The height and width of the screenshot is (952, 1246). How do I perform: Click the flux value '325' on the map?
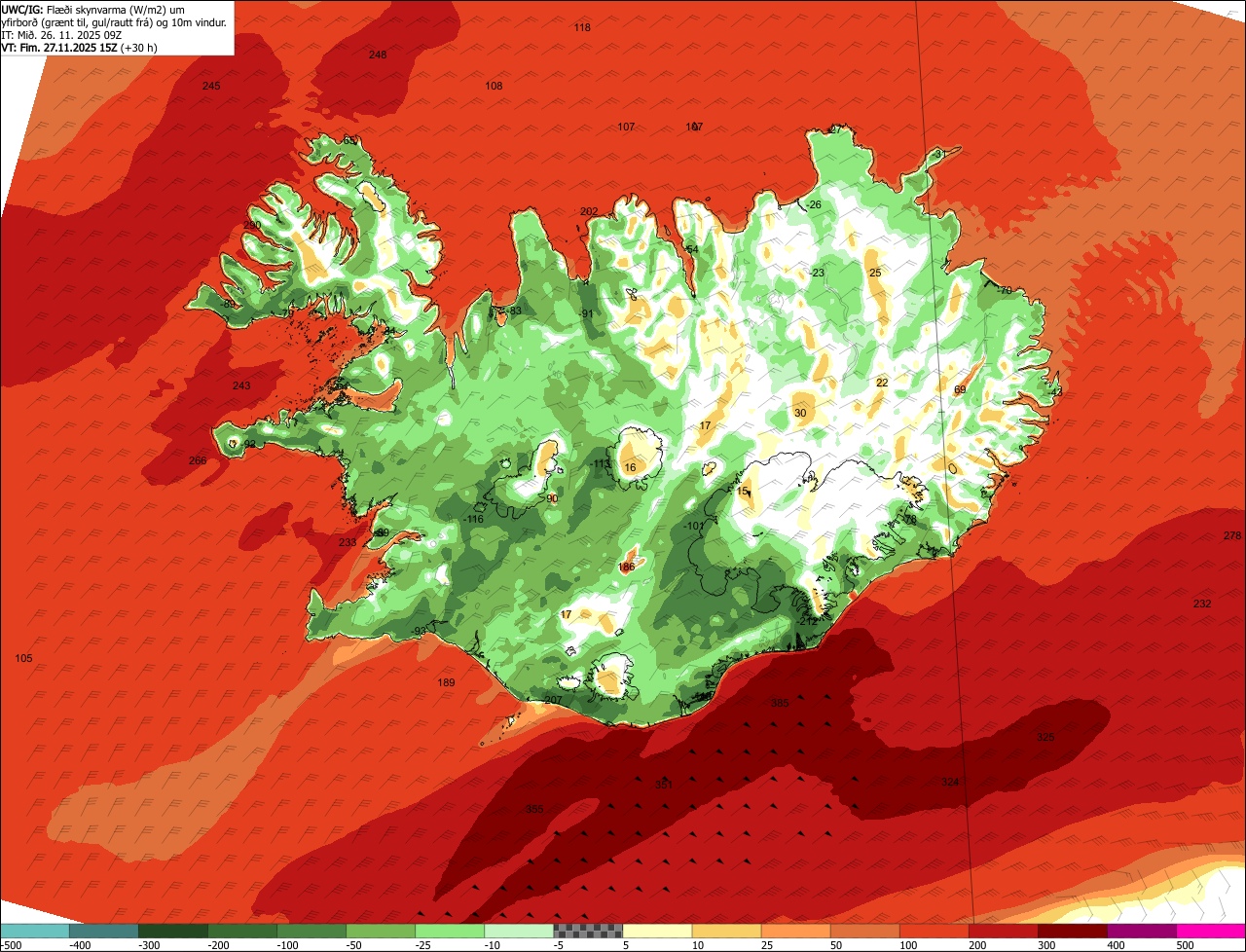click(x=1045, y=737)
